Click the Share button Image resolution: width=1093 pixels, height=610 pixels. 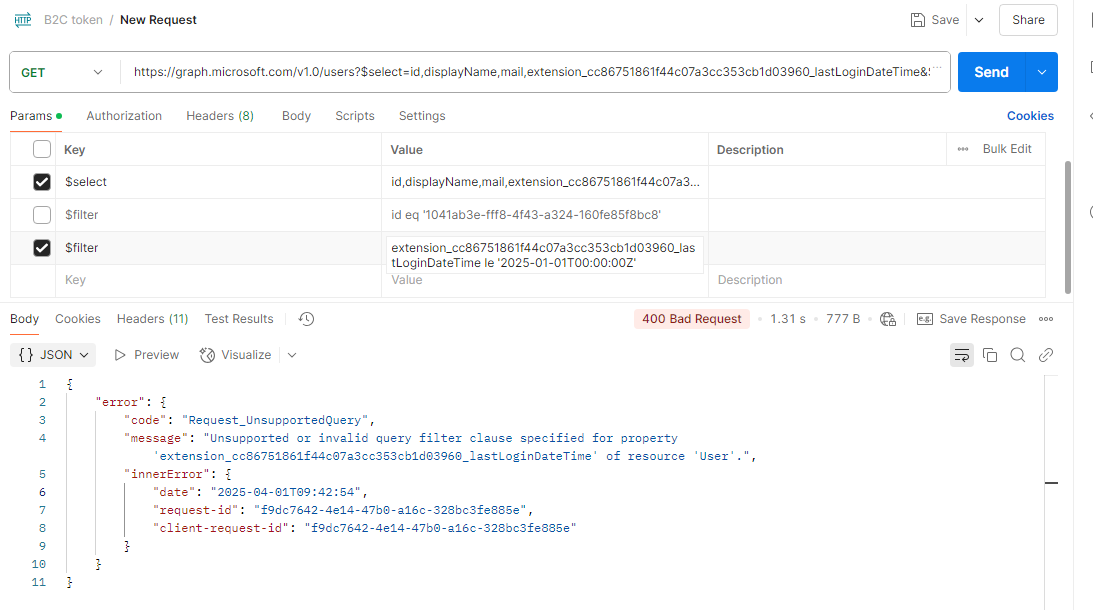pyautogui.click(x=1028, y=20)
